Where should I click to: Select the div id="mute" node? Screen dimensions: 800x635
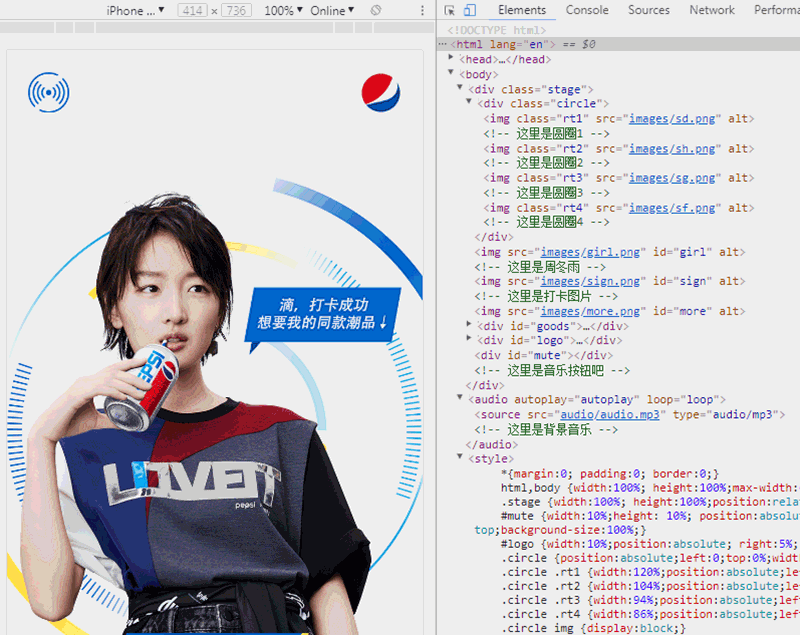(544, 355)
